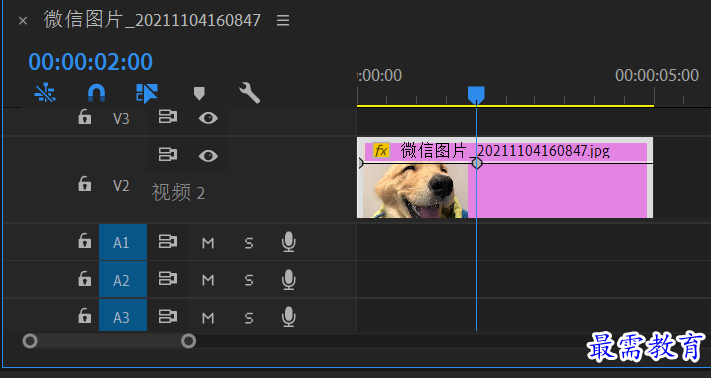Mute track A1
711x378 pixels.
pyautogui.click(x=208, y=243)
